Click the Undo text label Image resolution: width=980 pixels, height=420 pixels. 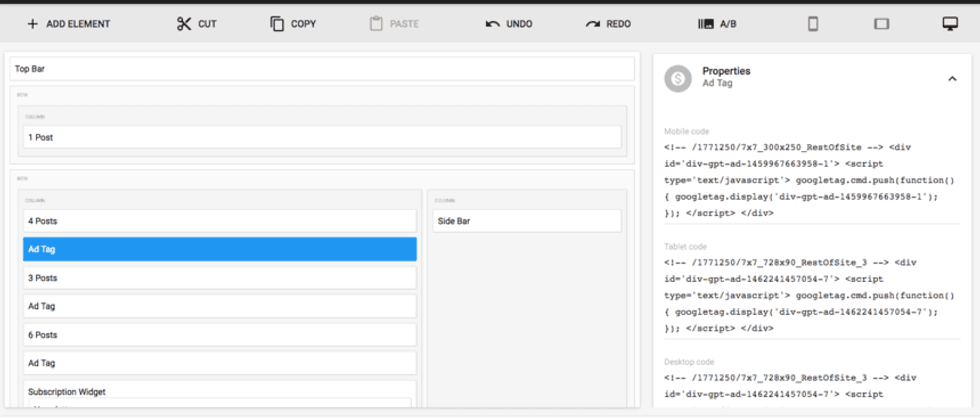pos(519,24)
